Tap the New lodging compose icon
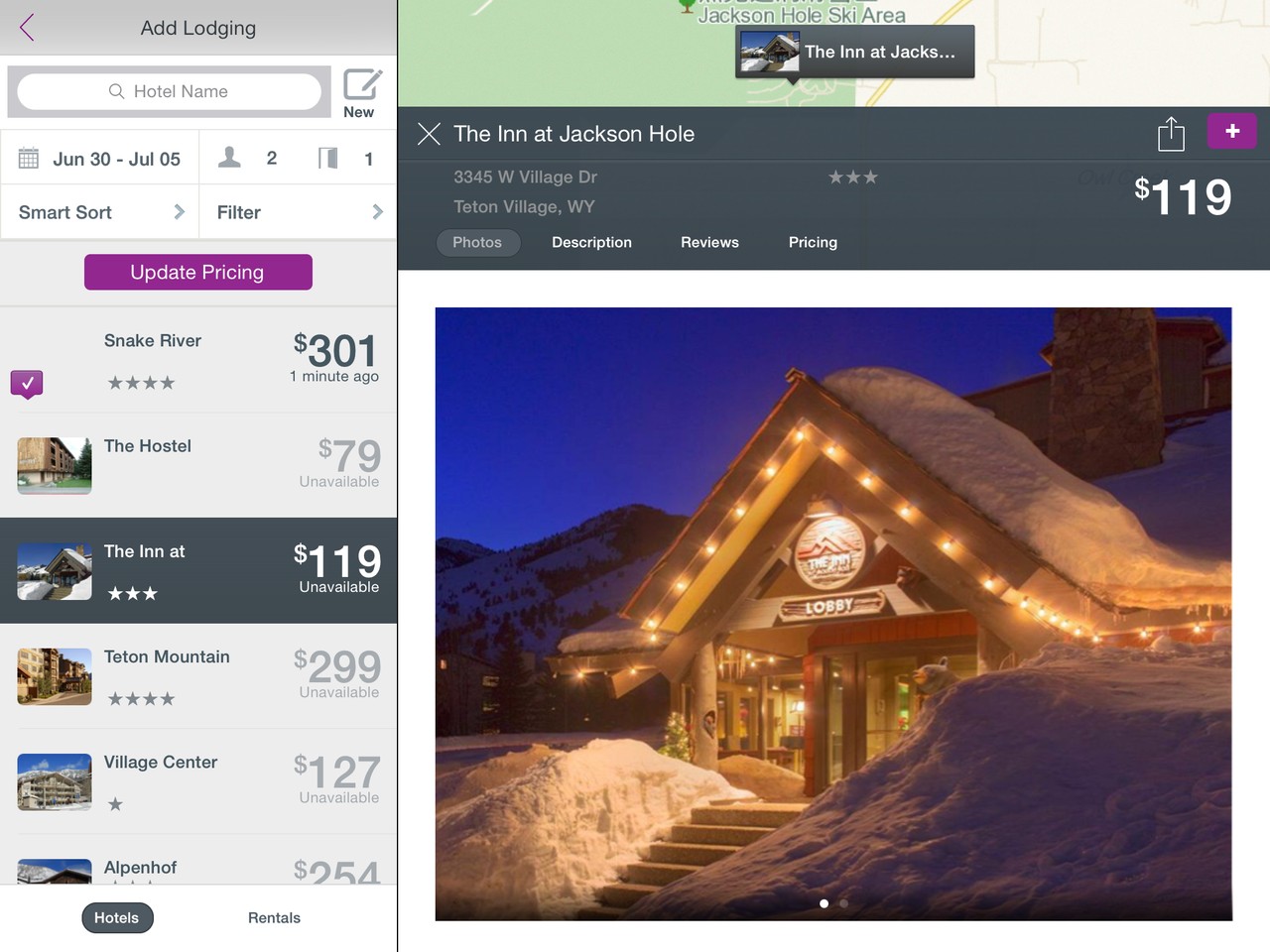 tap(361, 93)
